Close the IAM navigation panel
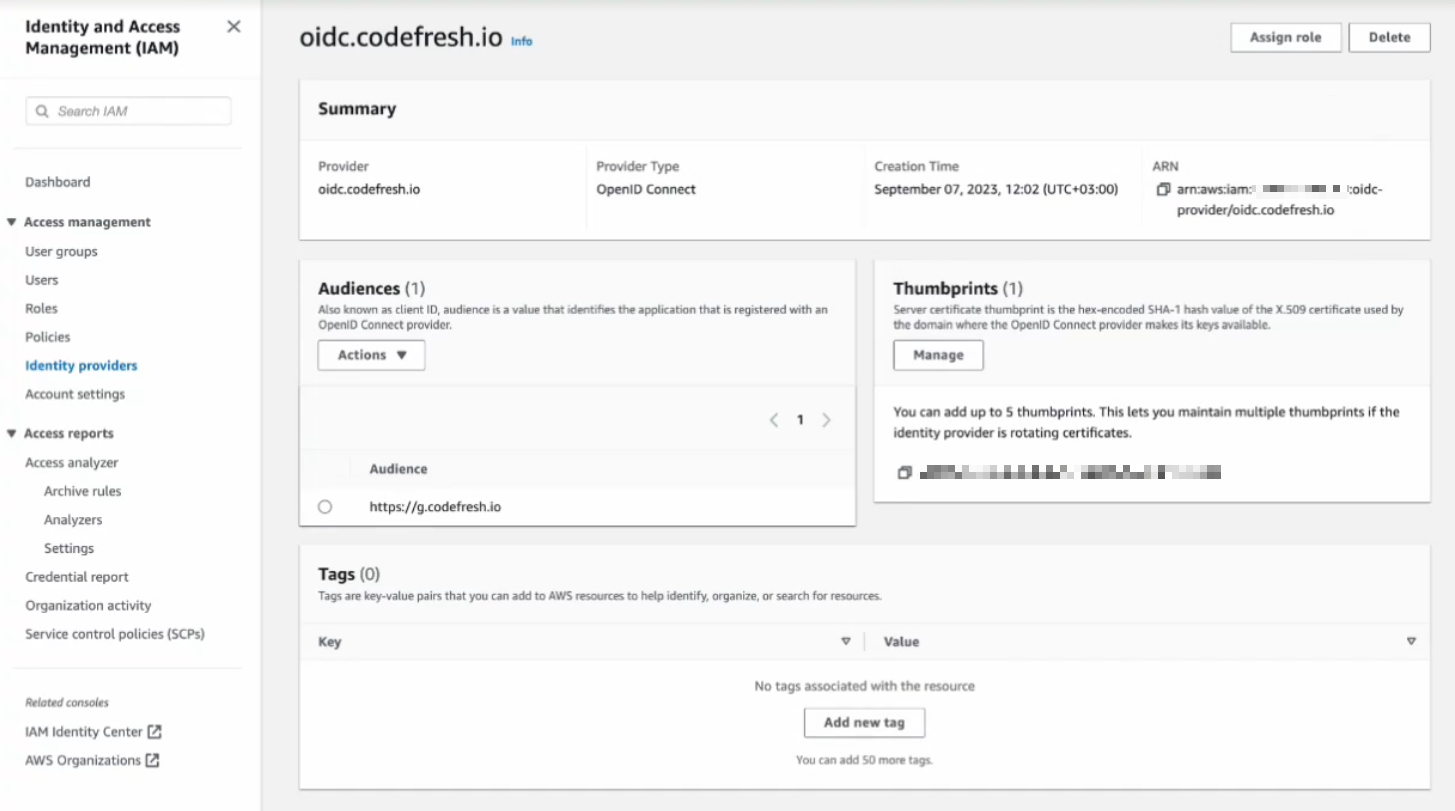 tap(234, 27)
